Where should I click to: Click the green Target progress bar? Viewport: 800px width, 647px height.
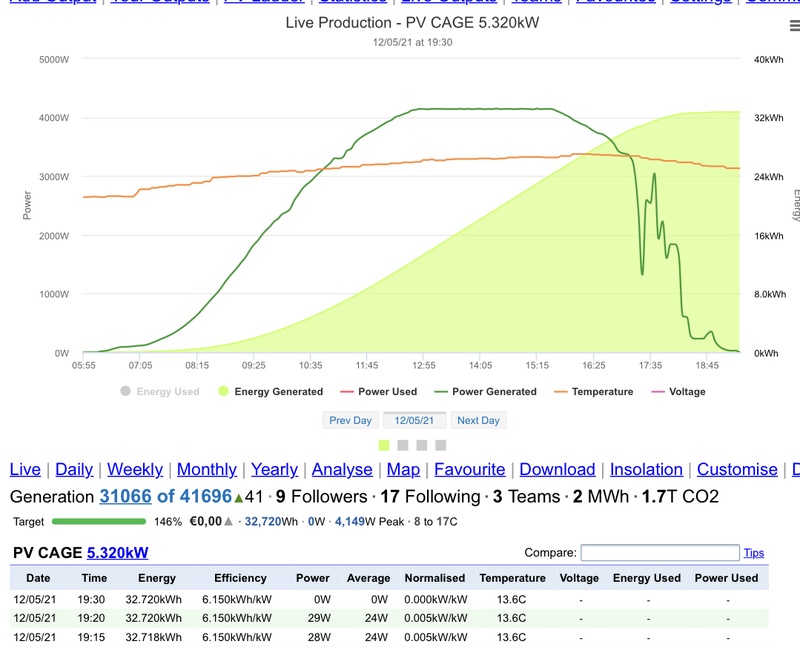pos(99,521)
